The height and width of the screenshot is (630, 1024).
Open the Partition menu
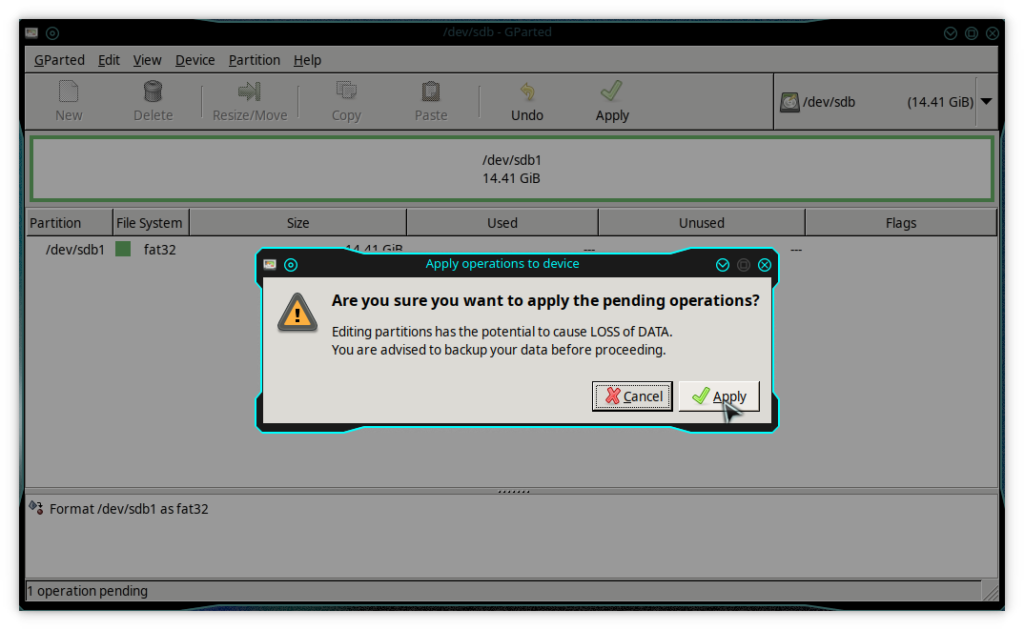click(x=254, y=60)
